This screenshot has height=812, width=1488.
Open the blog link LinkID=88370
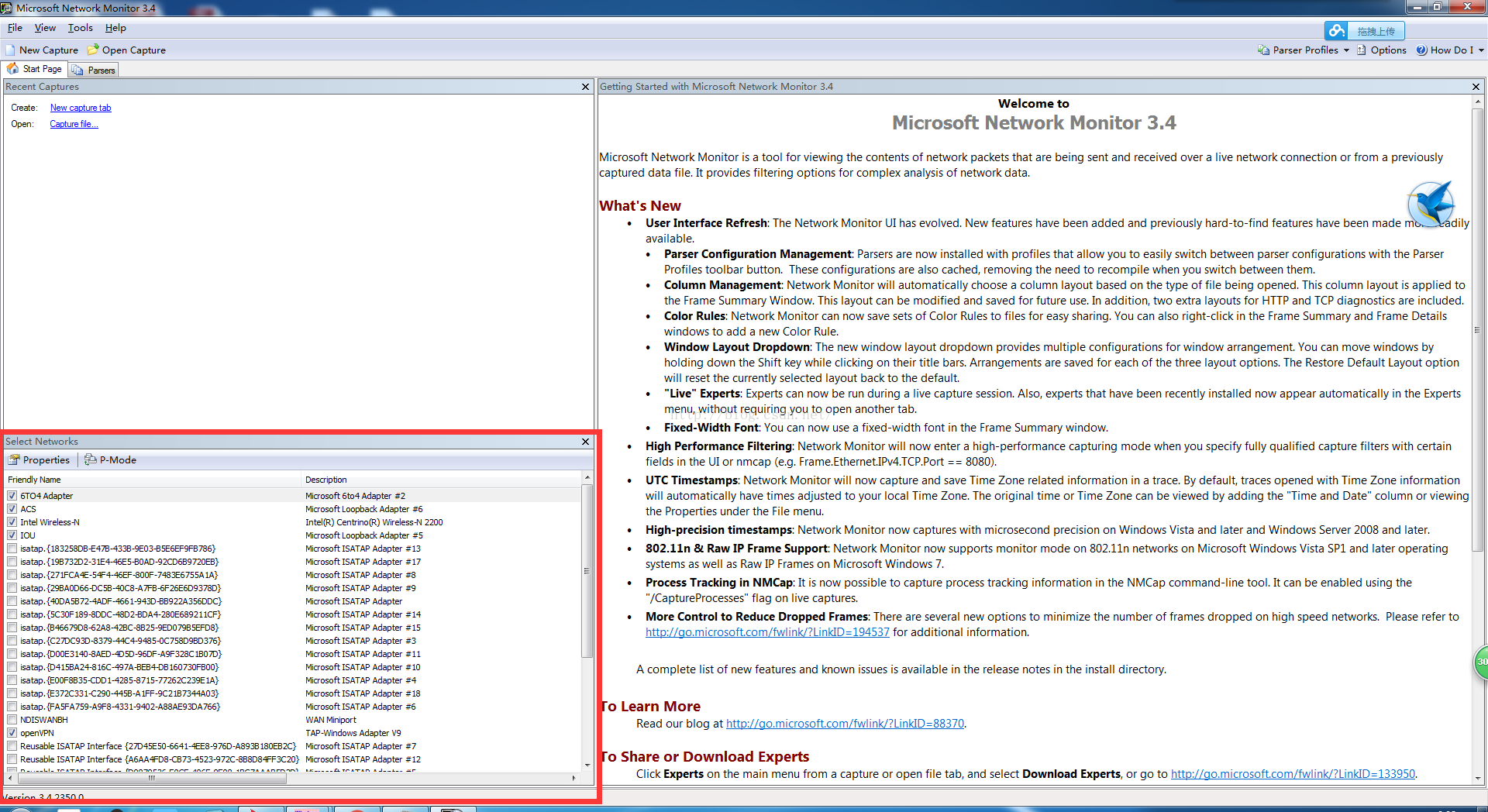(x=845, y=724)
